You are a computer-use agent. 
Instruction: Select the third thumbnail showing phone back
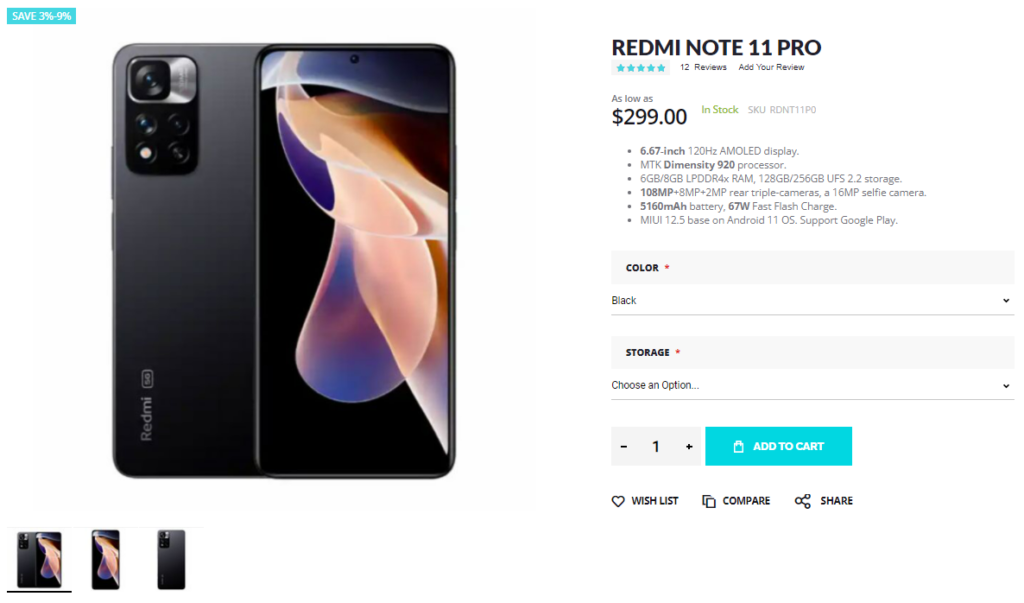(x=171, y=560)
